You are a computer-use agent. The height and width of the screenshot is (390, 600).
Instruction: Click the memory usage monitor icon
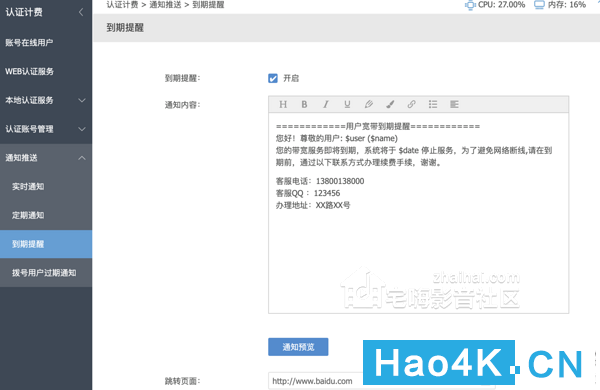pyautogui.click(x=539, y=5)
